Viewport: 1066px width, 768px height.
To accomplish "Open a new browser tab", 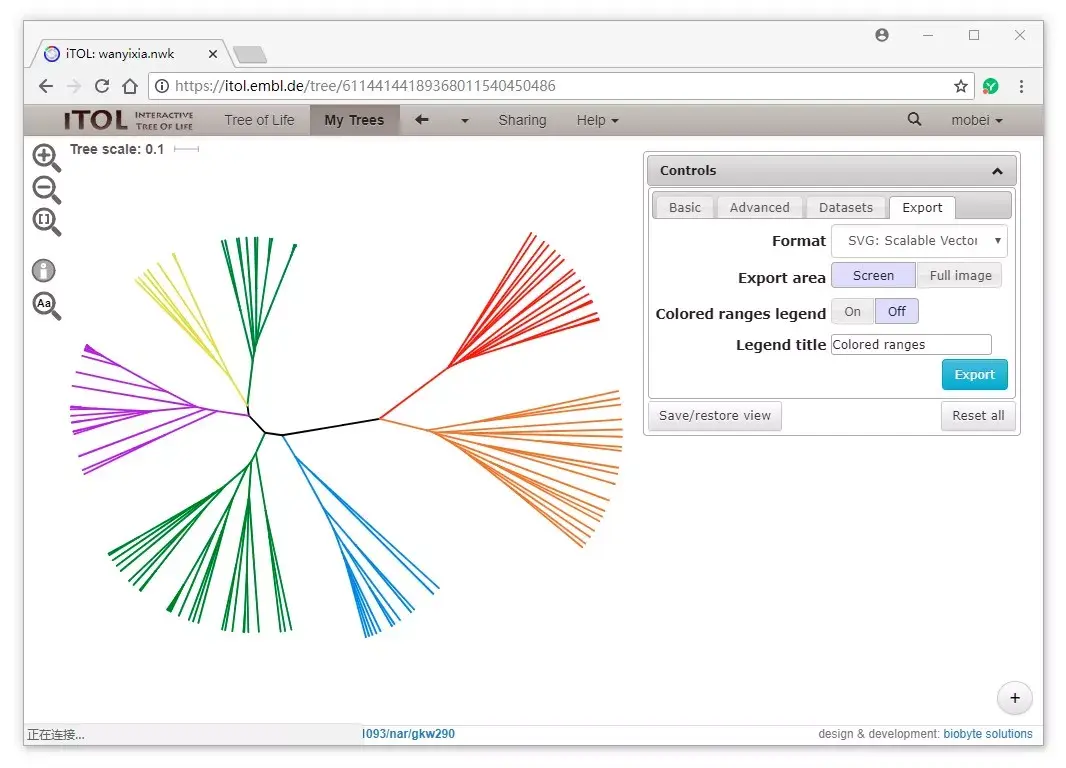I will pos(250,54).
